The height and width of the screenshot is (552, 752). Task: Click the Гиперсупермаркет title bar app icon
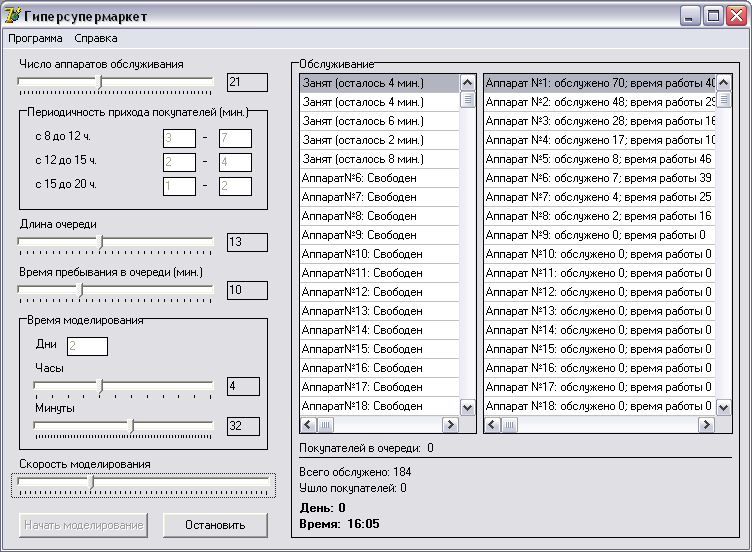pos(12,15)
